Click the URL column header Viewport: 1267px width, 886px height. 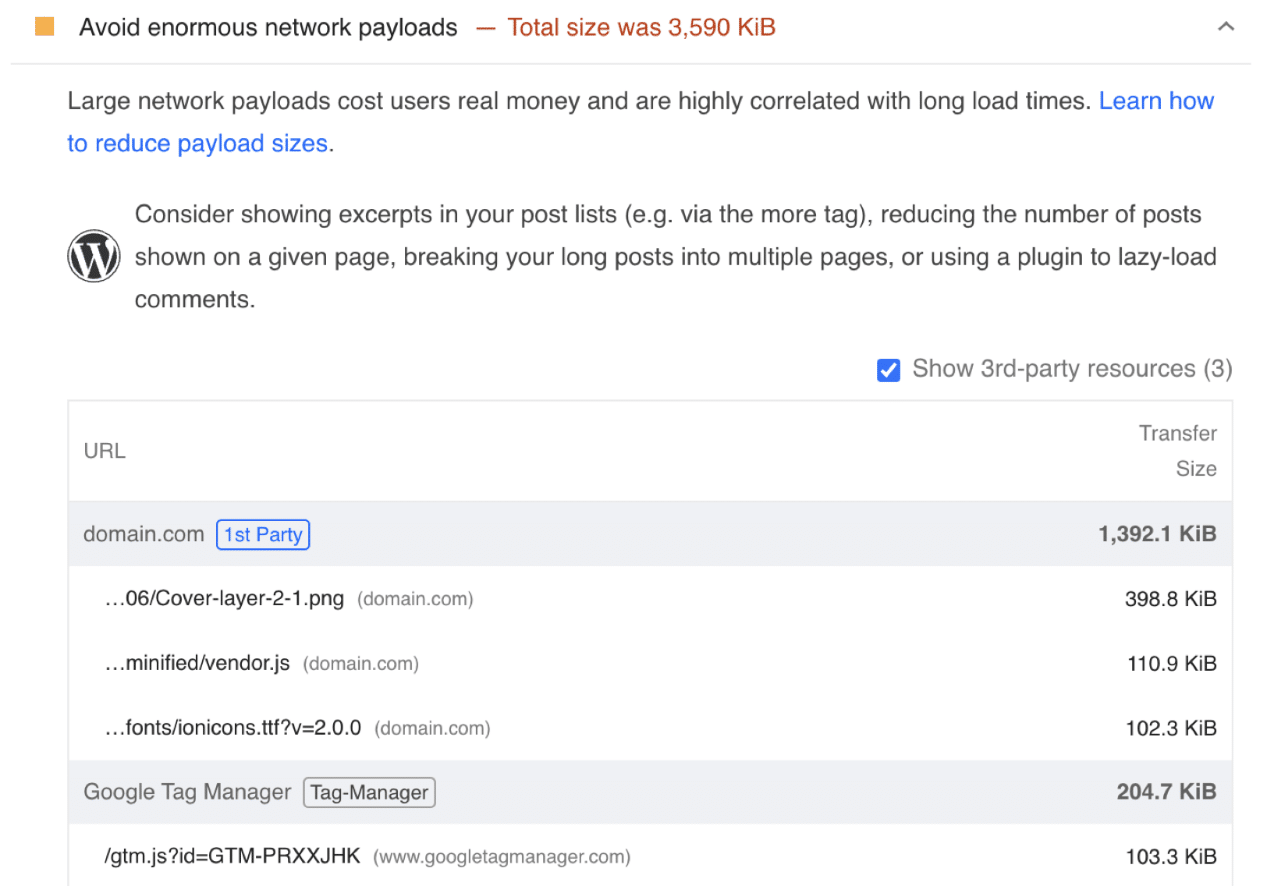coord(104,450)
